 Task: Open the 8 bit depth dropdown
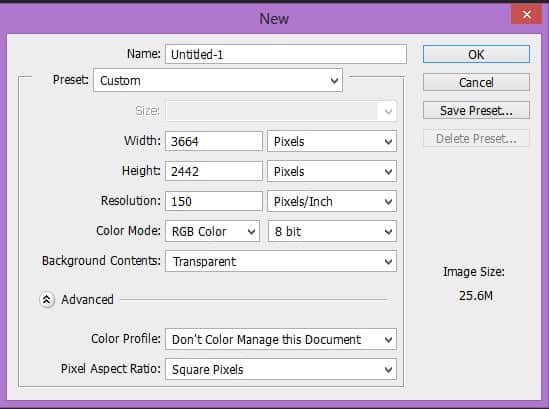332,231
